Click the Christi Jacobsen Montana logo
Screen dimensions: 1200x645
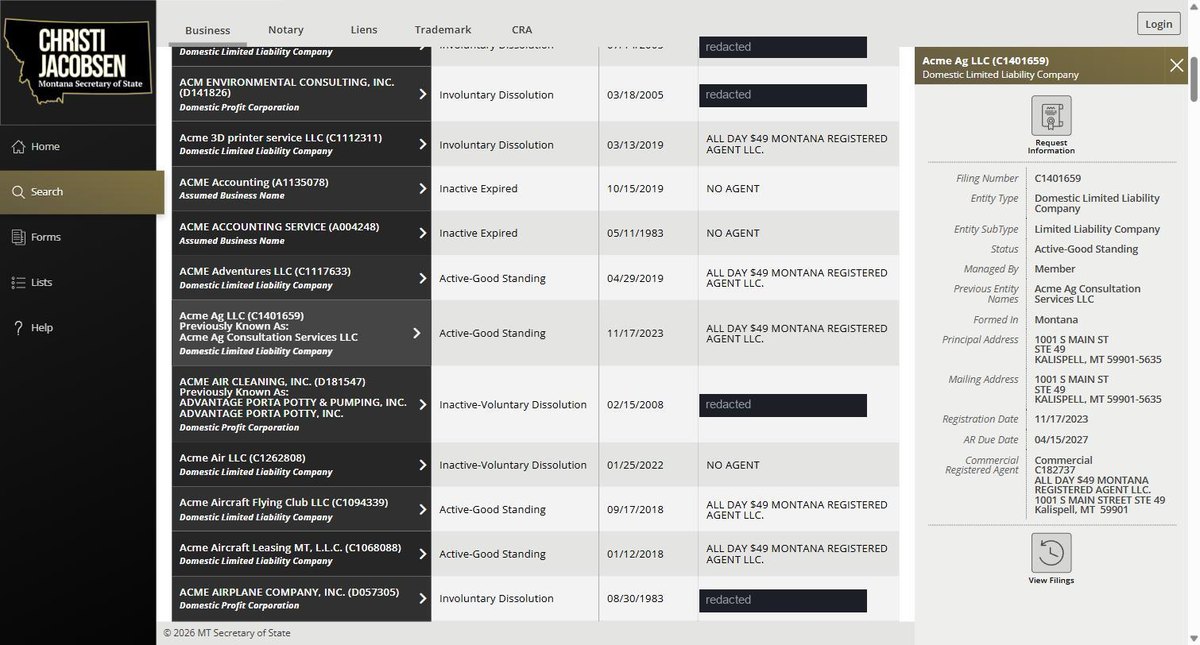point(78,60)
